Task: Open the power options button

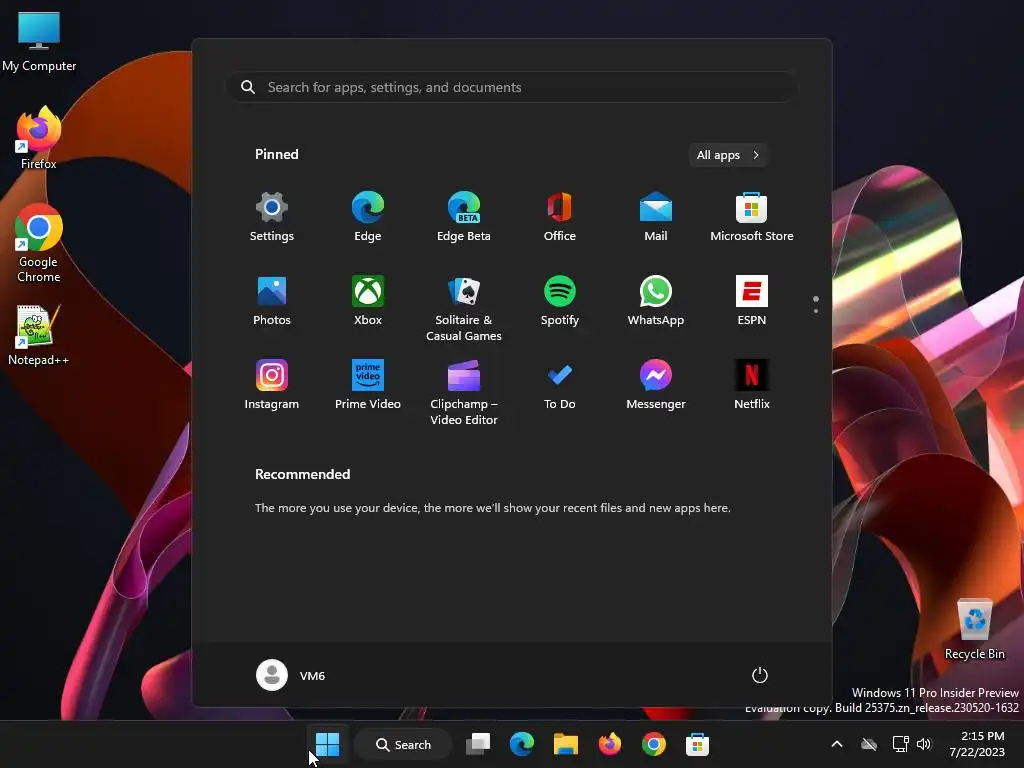Action: (x=760, y=675)
